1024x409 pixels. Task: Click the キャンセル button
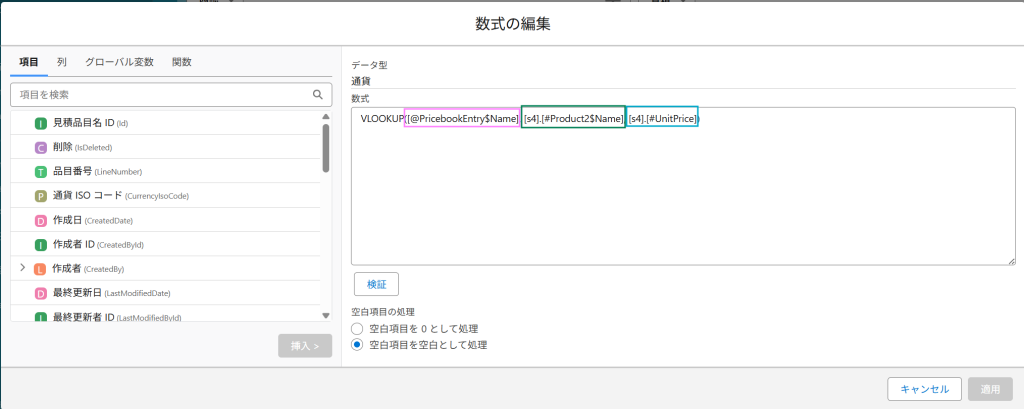924,389
